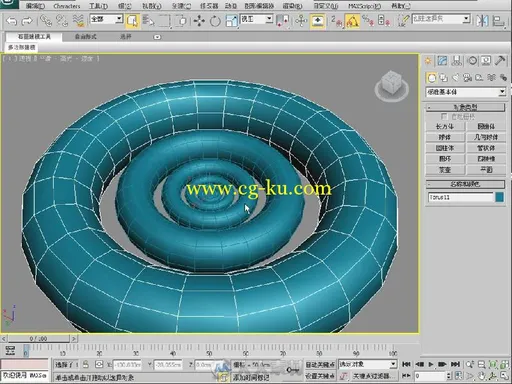
Task: Toggle the 2D Snaps button
Action: click(336, 21)
